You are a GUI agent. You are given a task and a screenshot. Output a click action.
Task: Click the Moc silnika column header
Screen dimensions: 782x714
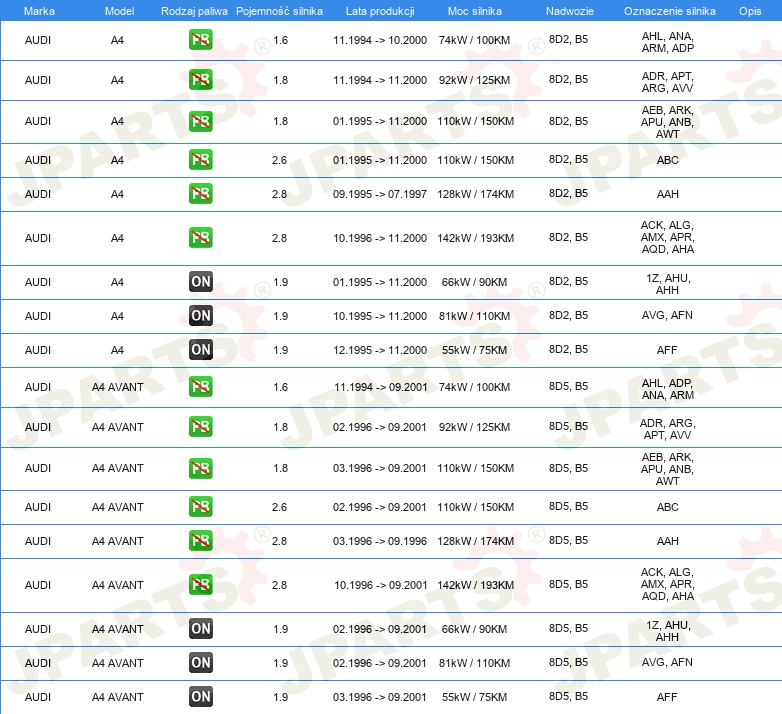pos(475,11)
